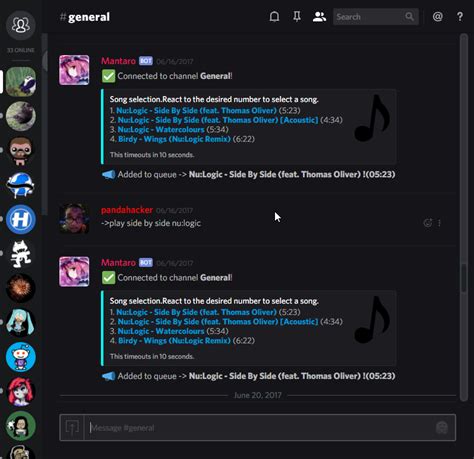This screenshot has height=459, width=474.
Task: Select the fireworks server icon
Action: click(x=21, y=288)
